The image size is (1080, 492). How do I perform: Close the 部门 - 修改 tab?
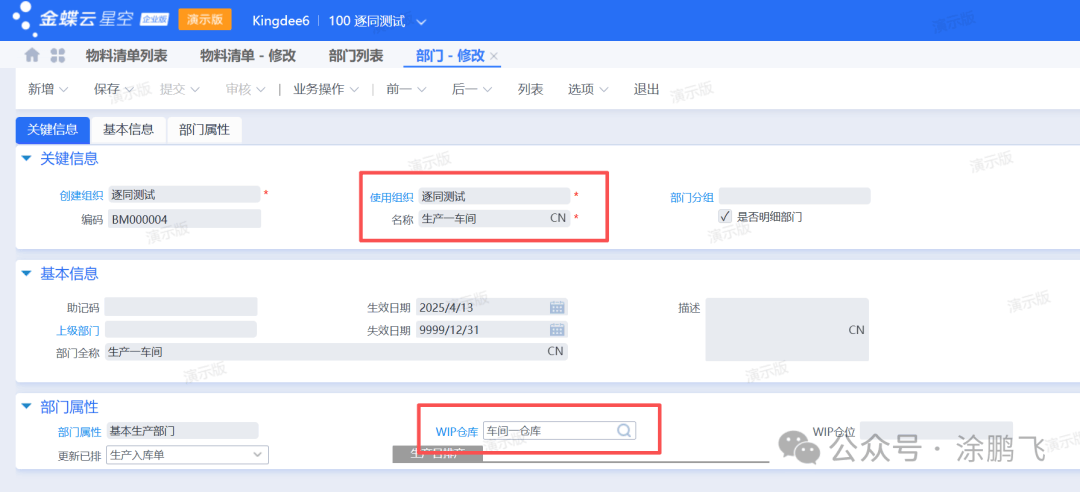pos(494,56)
